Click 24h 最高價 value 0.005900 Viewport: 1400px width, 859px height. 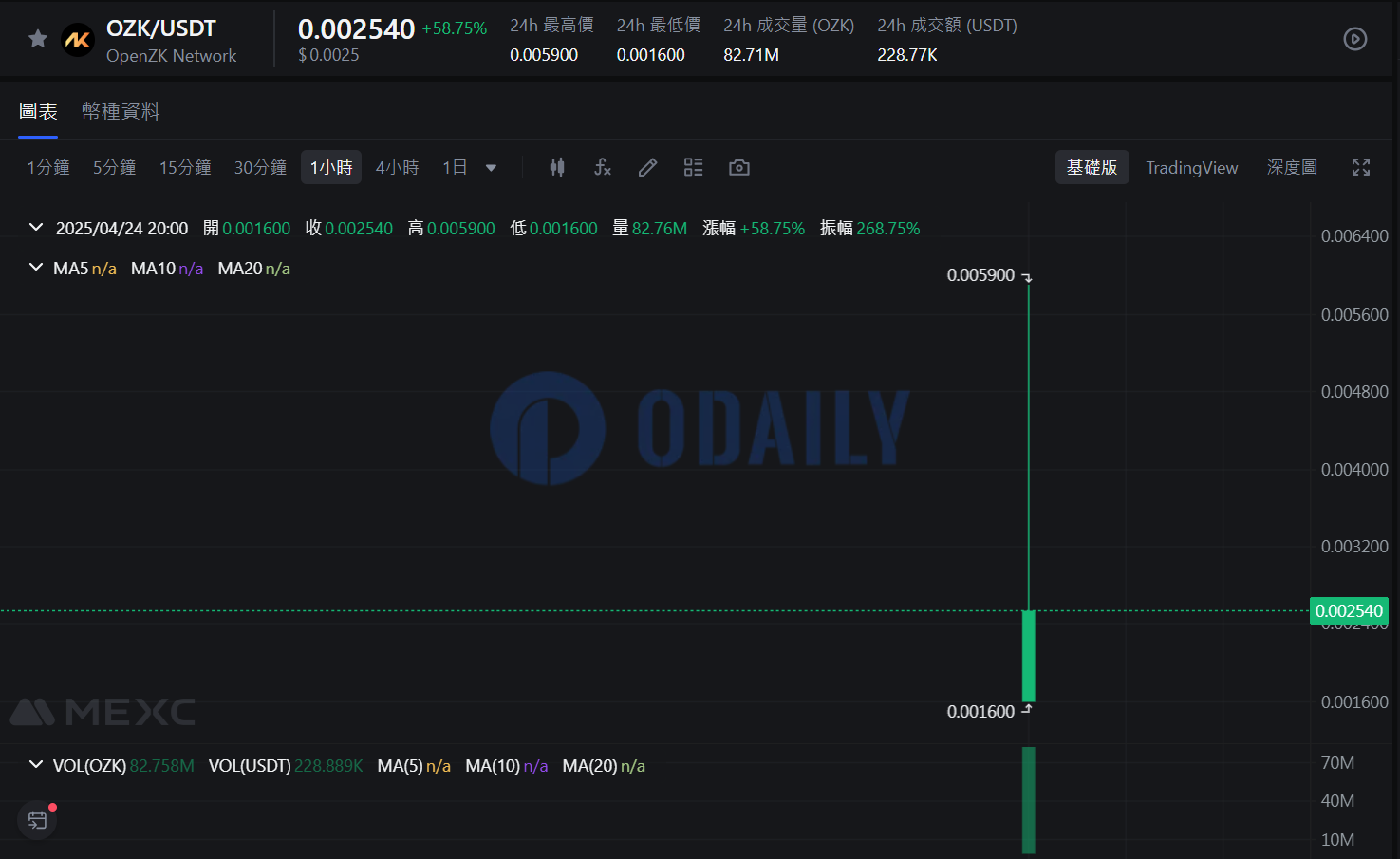[x=544, y=55]
